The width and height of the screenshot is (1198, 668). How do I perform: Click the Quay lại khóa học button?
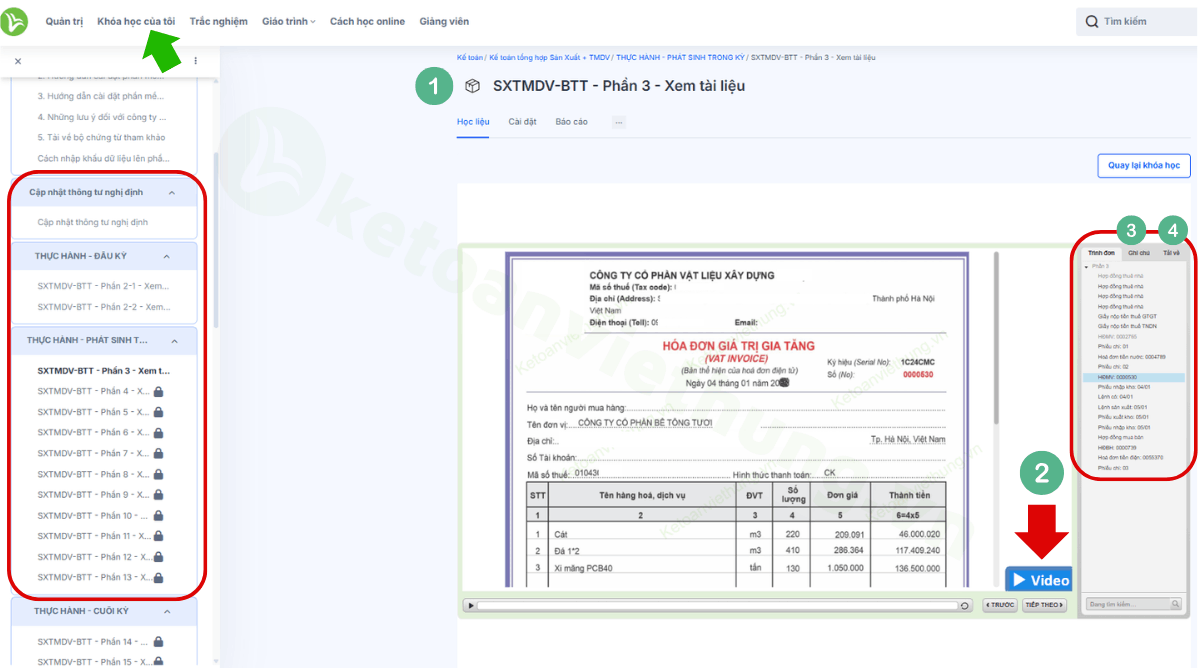click(x=1143, y=165)
